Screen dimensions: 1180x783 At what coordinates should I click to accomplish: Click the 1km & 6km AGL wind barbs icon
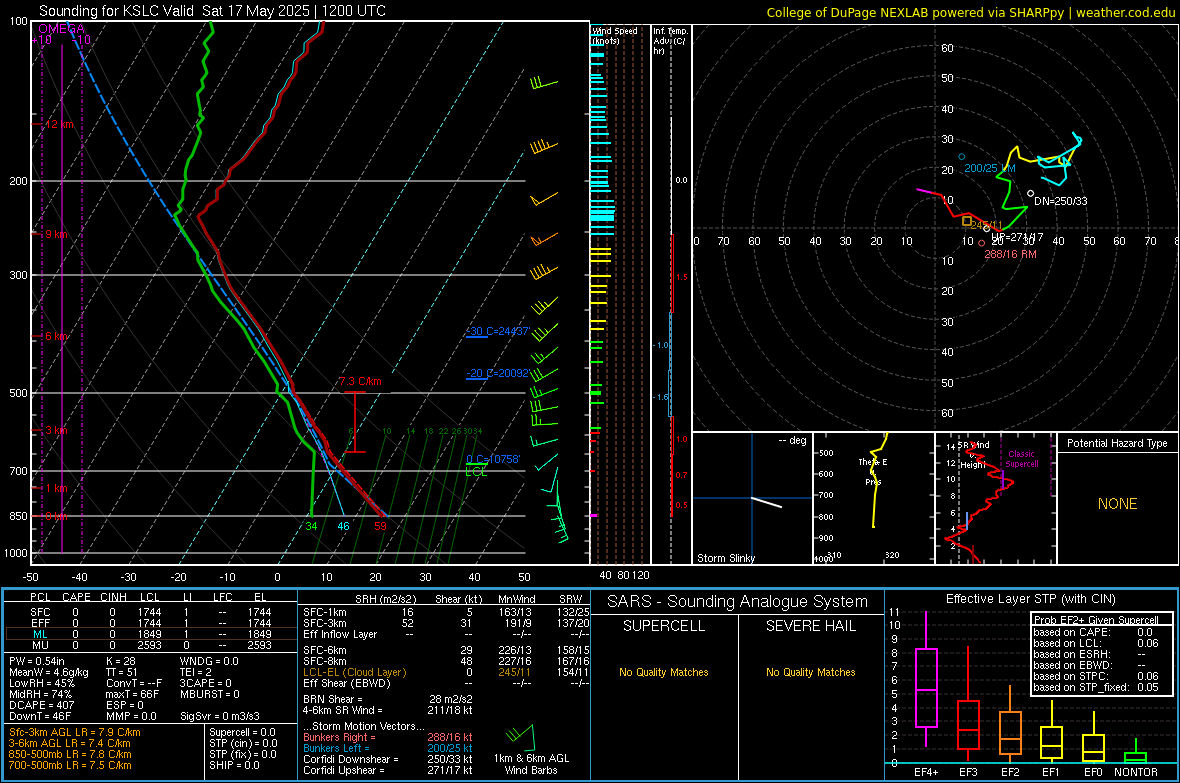(520, 737)
